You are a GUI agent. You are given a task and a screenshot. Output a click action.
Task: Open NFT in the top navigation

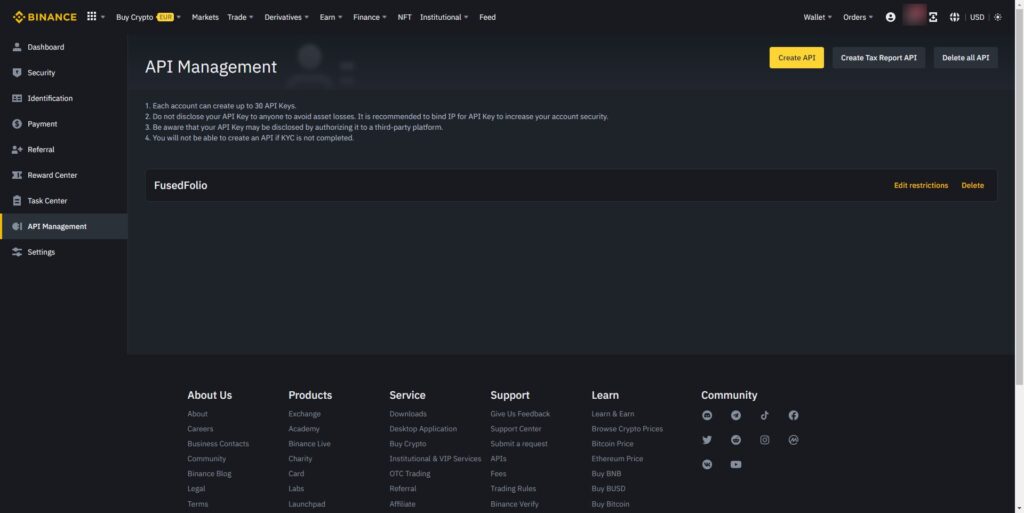[x=404, y=17]
